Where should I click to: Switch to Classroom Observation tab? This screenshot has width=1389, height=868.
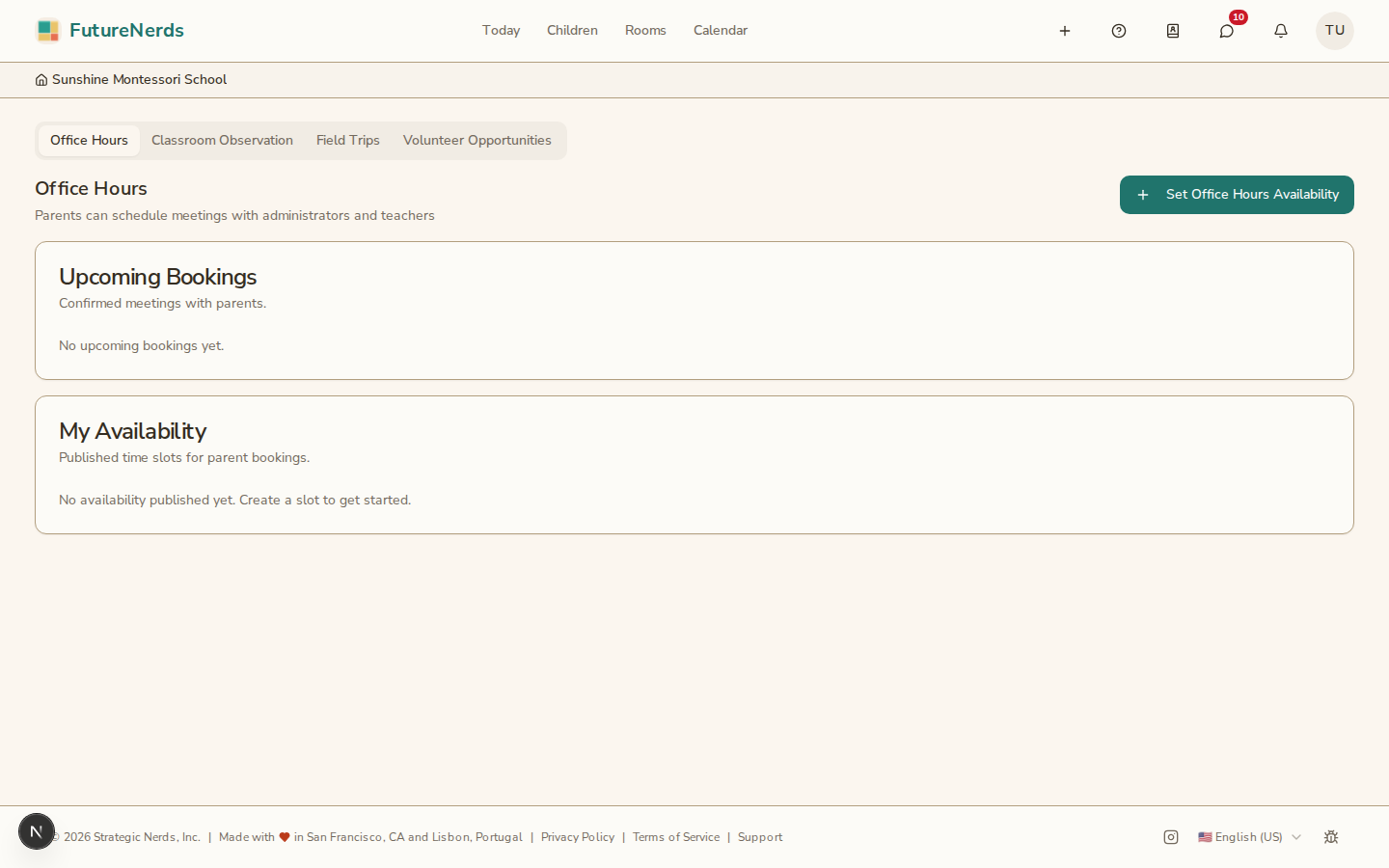click(x=222, y=141)
